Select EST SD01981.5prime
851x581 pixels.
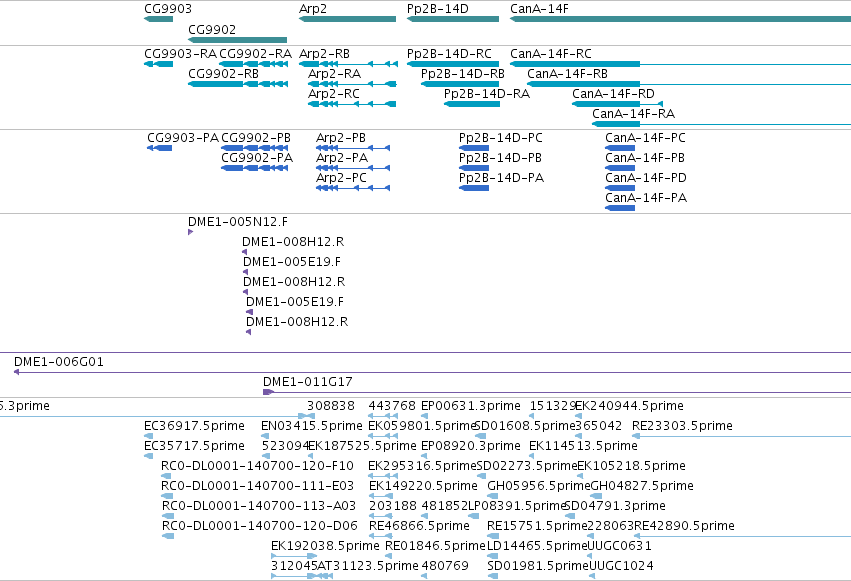tap(492, 576)
